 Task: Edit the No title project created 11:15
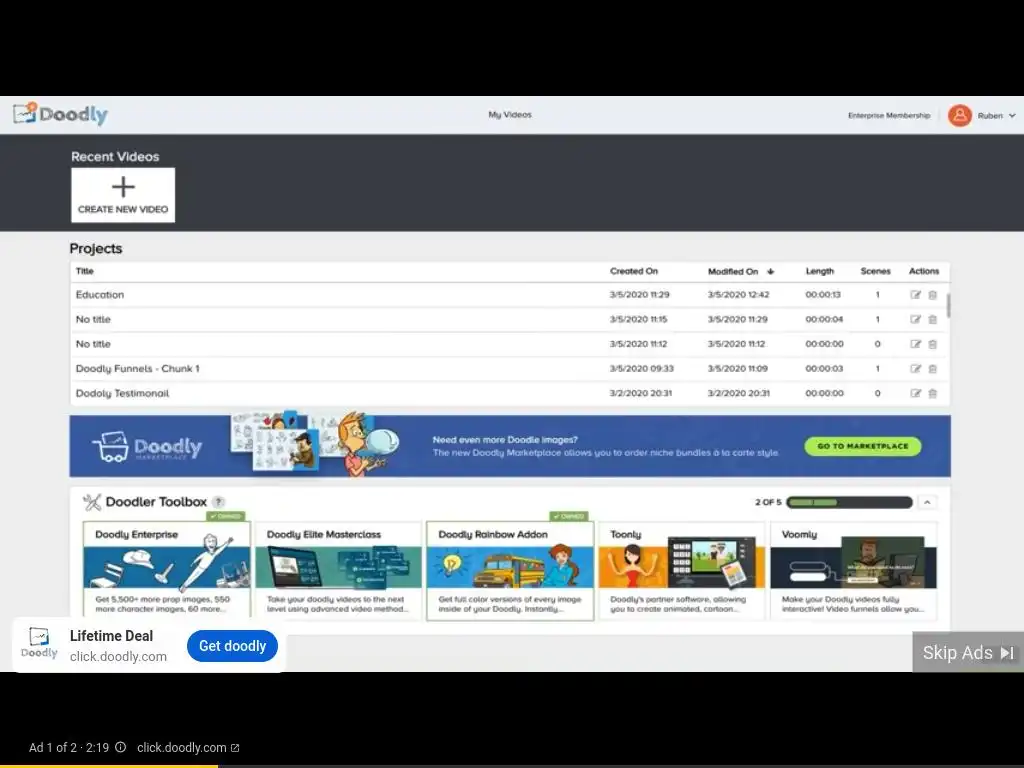(916, 319)
